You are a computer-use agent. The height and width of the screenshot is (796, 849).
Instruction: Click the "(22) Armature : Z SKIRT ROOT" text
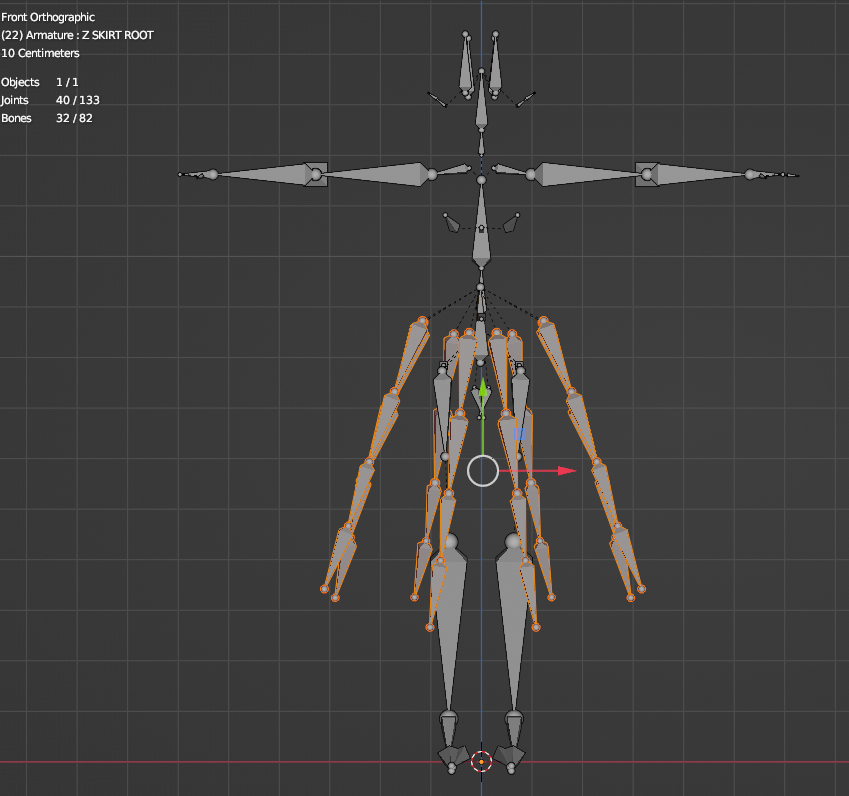click(x=77, y=35)
